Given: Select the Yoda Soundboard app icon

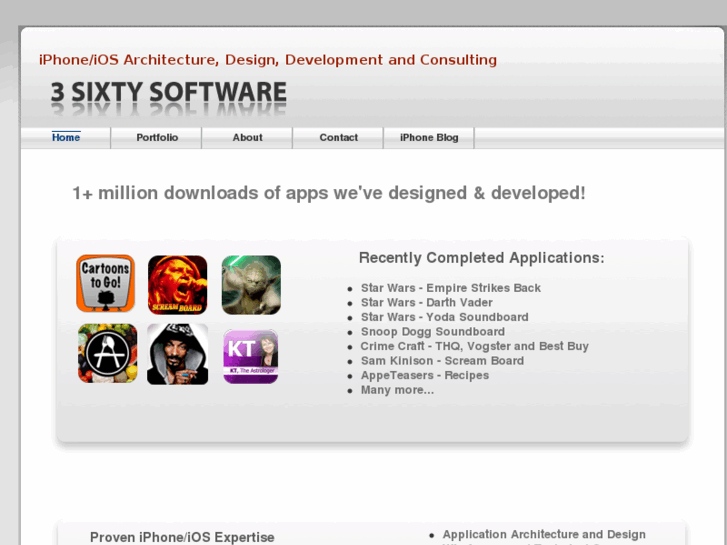Looking at the screenshot, I should 251,285.
